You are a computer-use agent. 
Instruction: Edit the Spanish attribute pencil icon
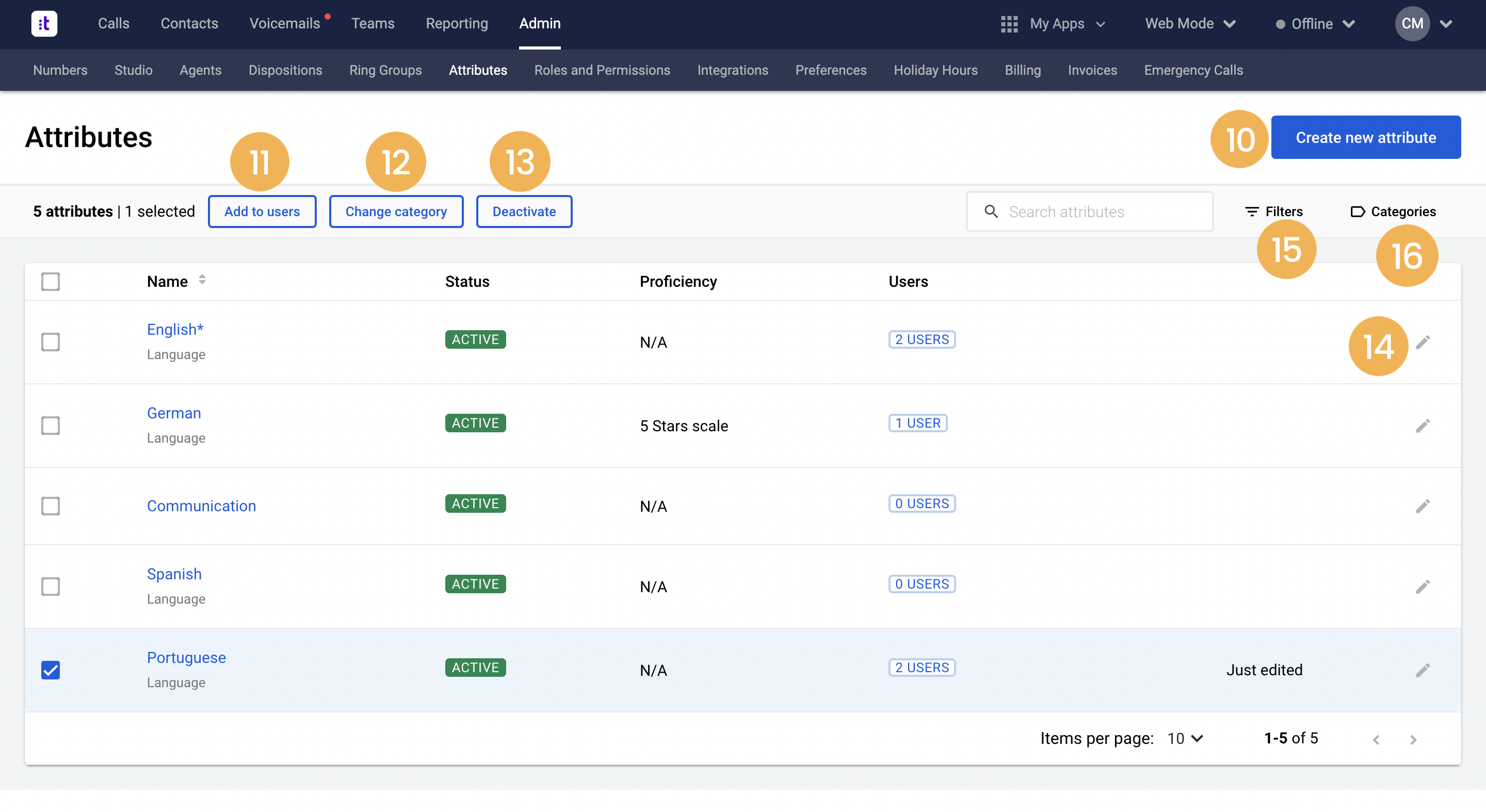click(1423, 587)
